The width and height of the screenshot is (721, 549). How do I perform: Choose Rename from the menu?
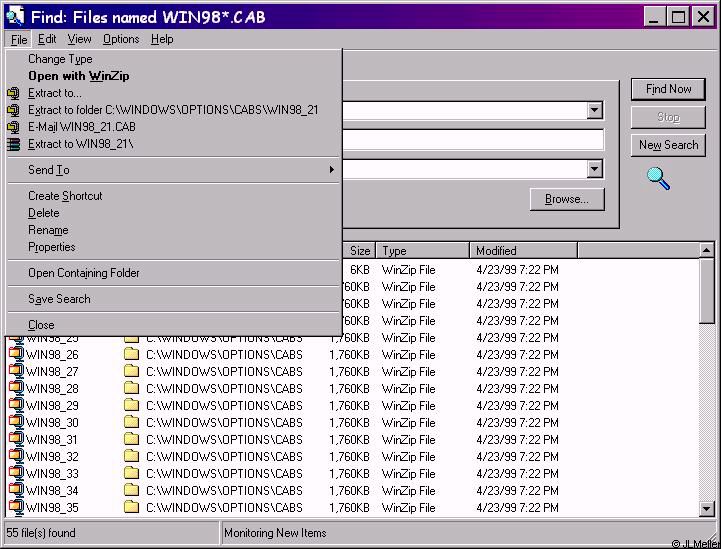click(174, 230)
